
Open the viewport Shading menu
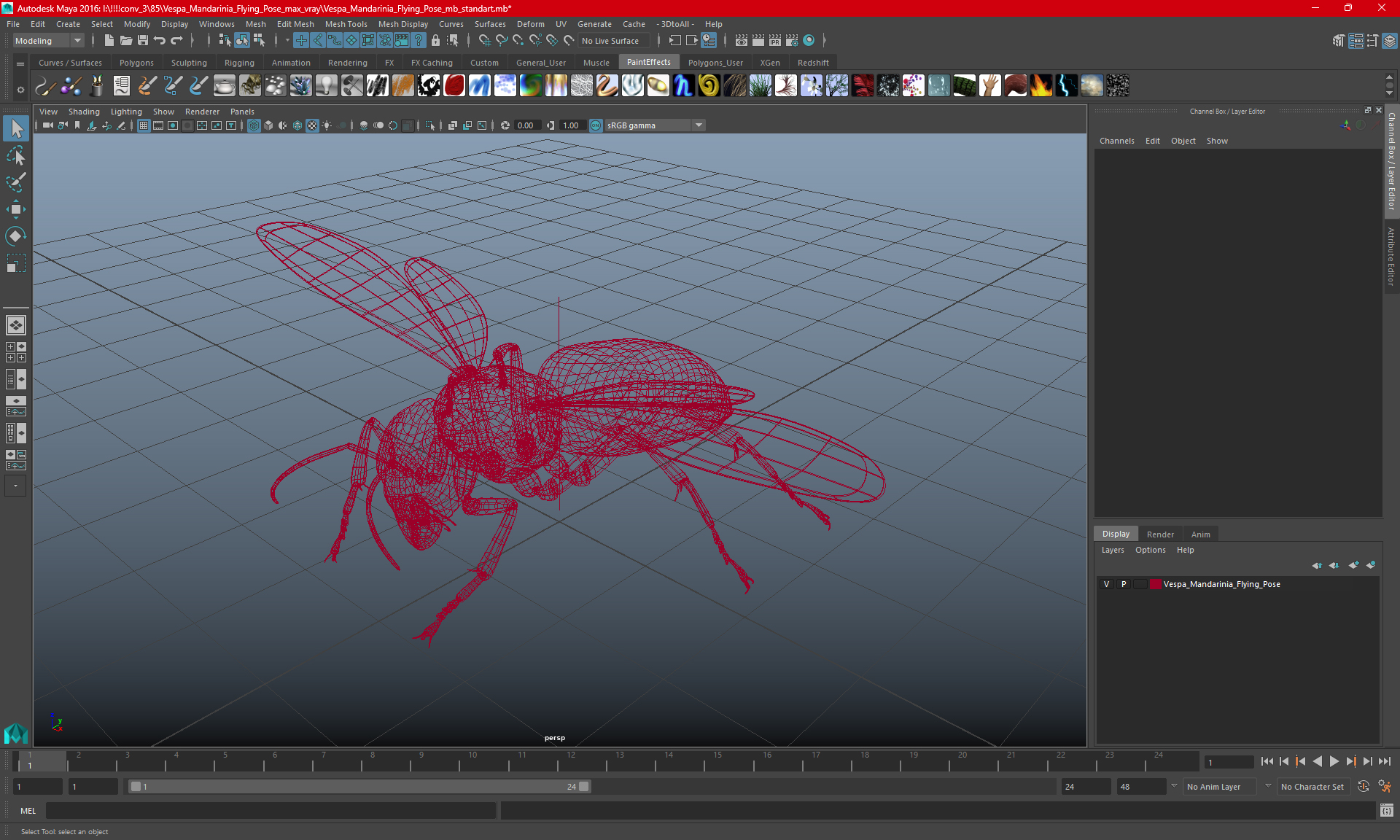click(84, 112)
